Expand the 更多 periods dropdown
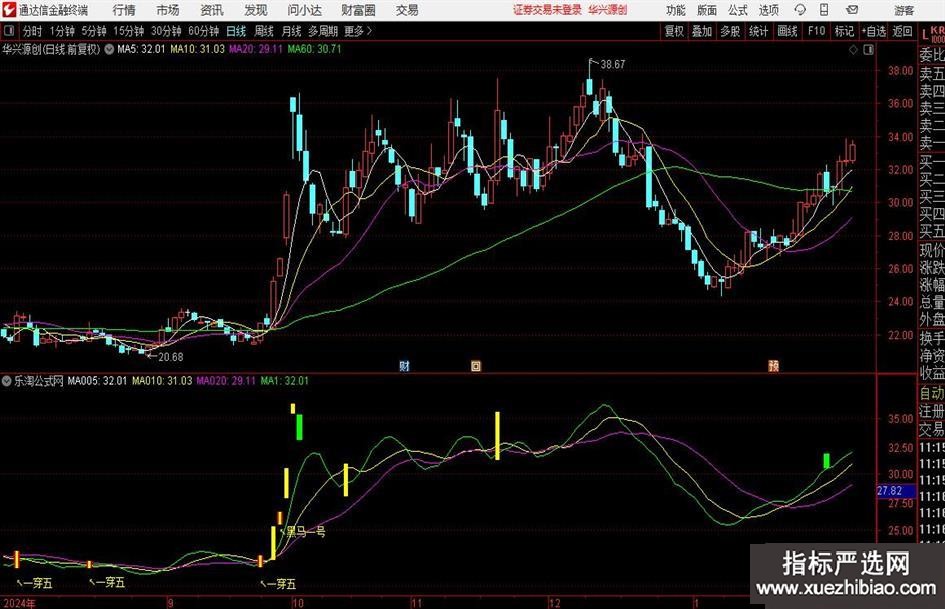945x609 pixels. [x=355, y=31]
